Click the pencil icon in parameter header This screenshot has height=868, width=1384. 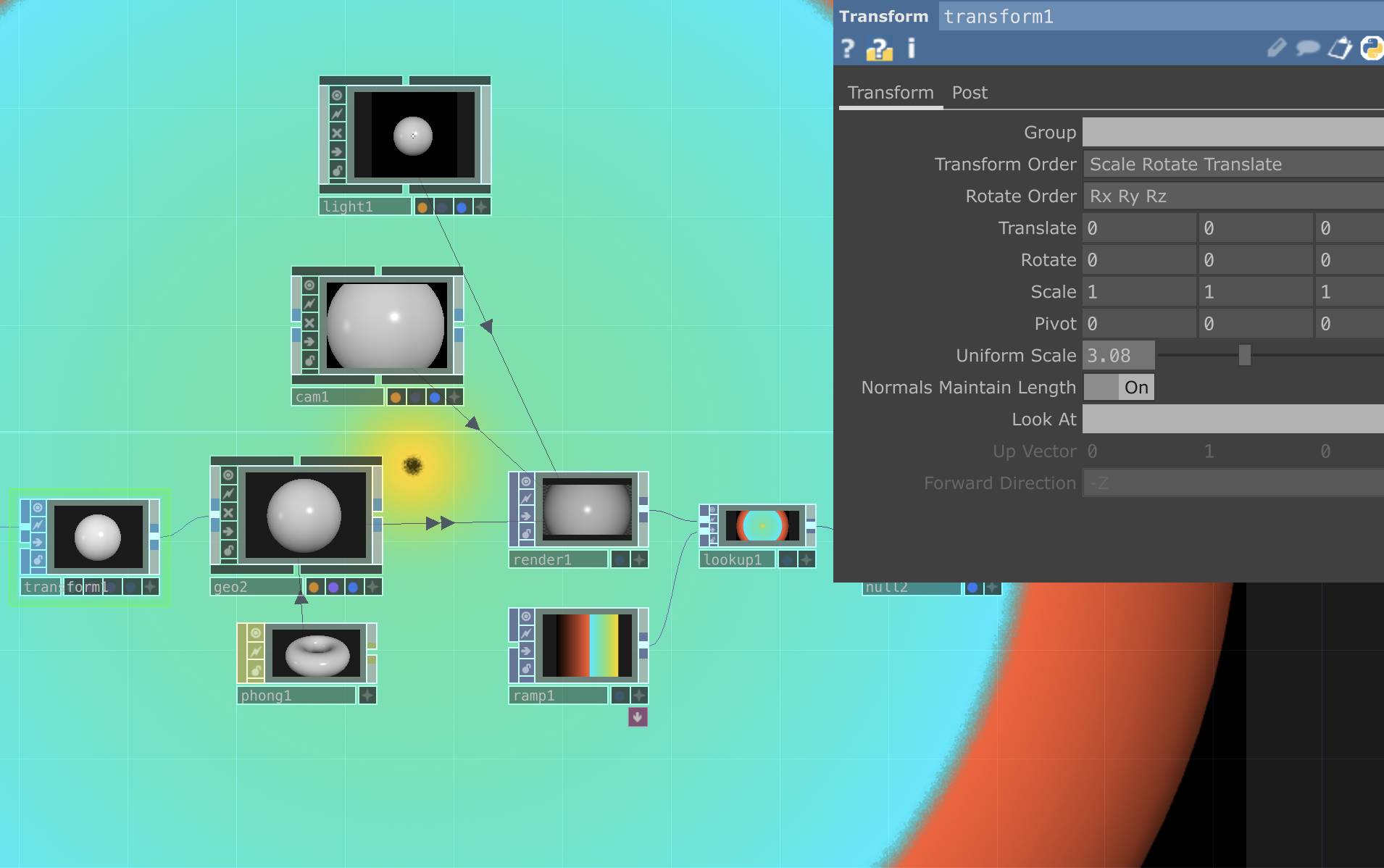pyautogui.click(x=1276, y=49)
